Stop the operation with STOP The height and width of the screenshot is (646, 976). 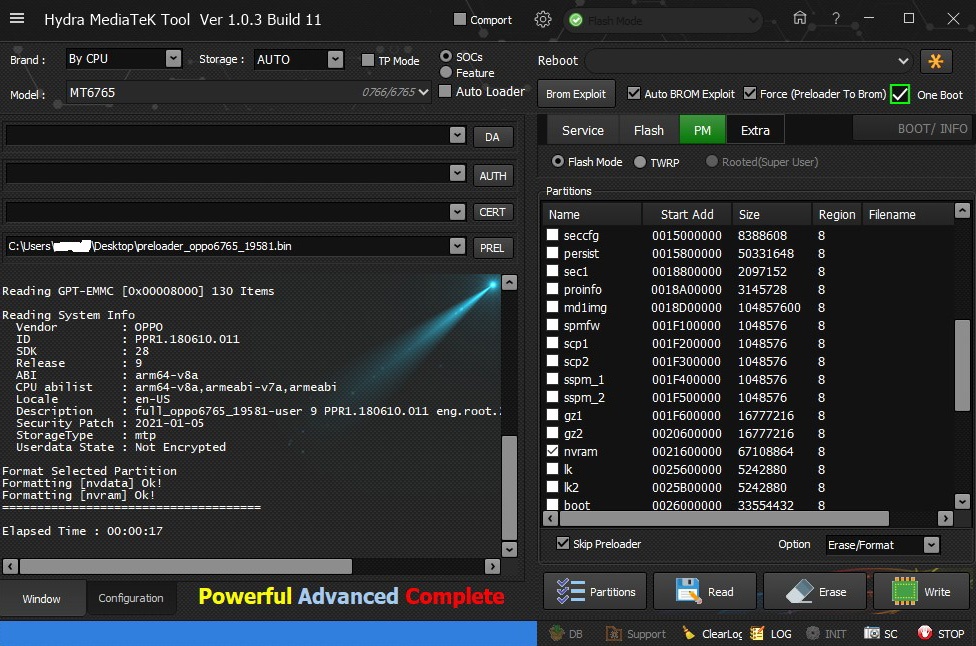point(941,634)
